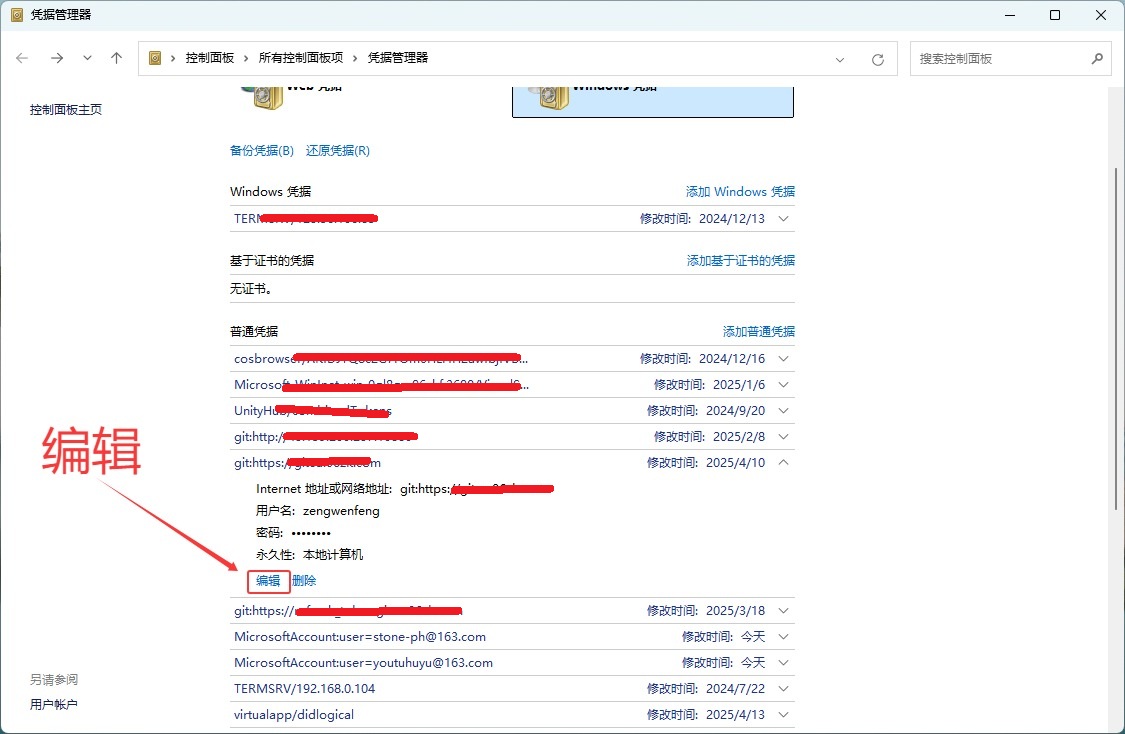Maximize the 凭据管理器 window
The height and width of the screenshot is (734, 1125).
point(1055,15)
